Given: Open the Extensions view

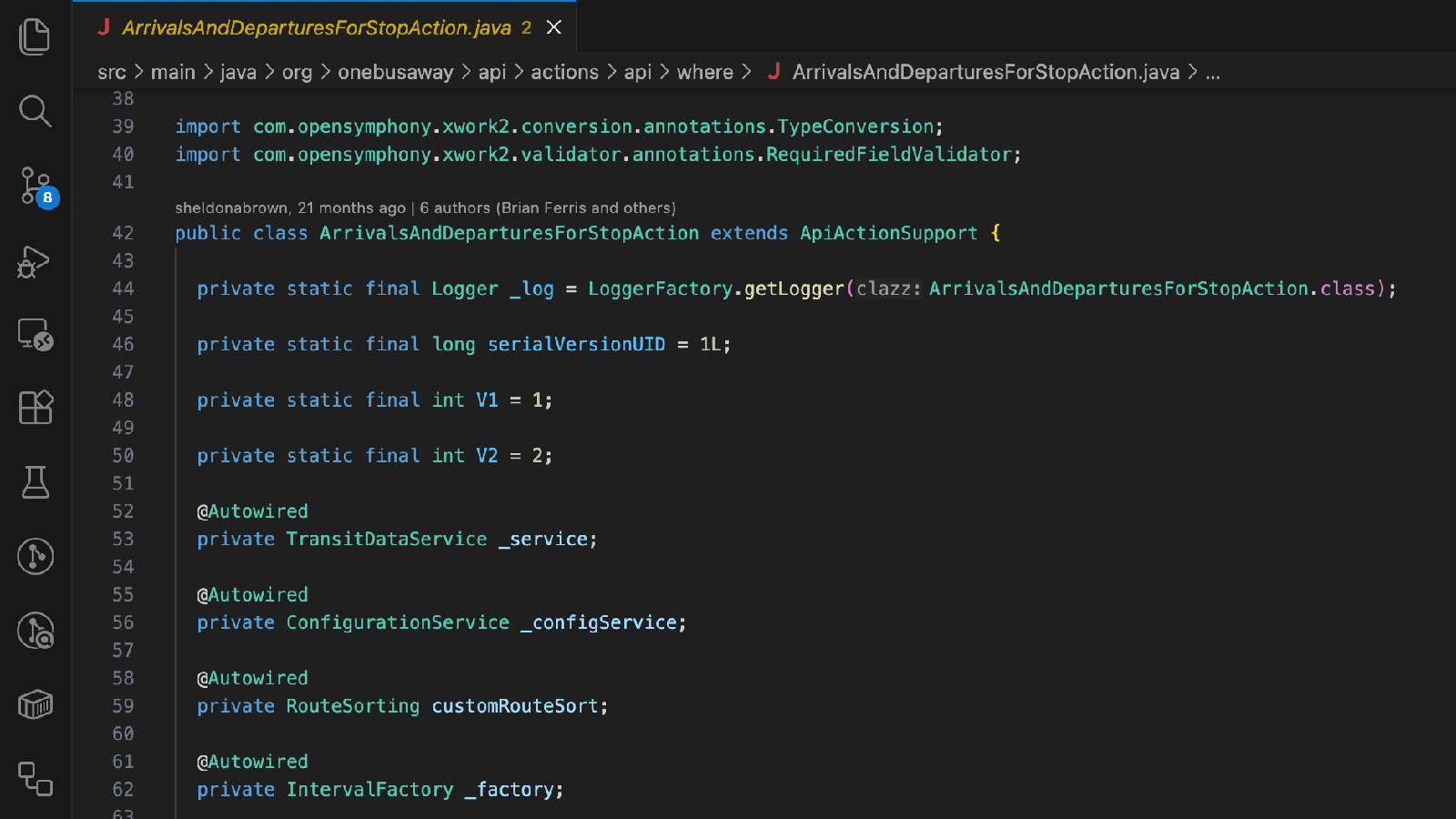Looking at the screenshot, I should (x=35, y=408).
